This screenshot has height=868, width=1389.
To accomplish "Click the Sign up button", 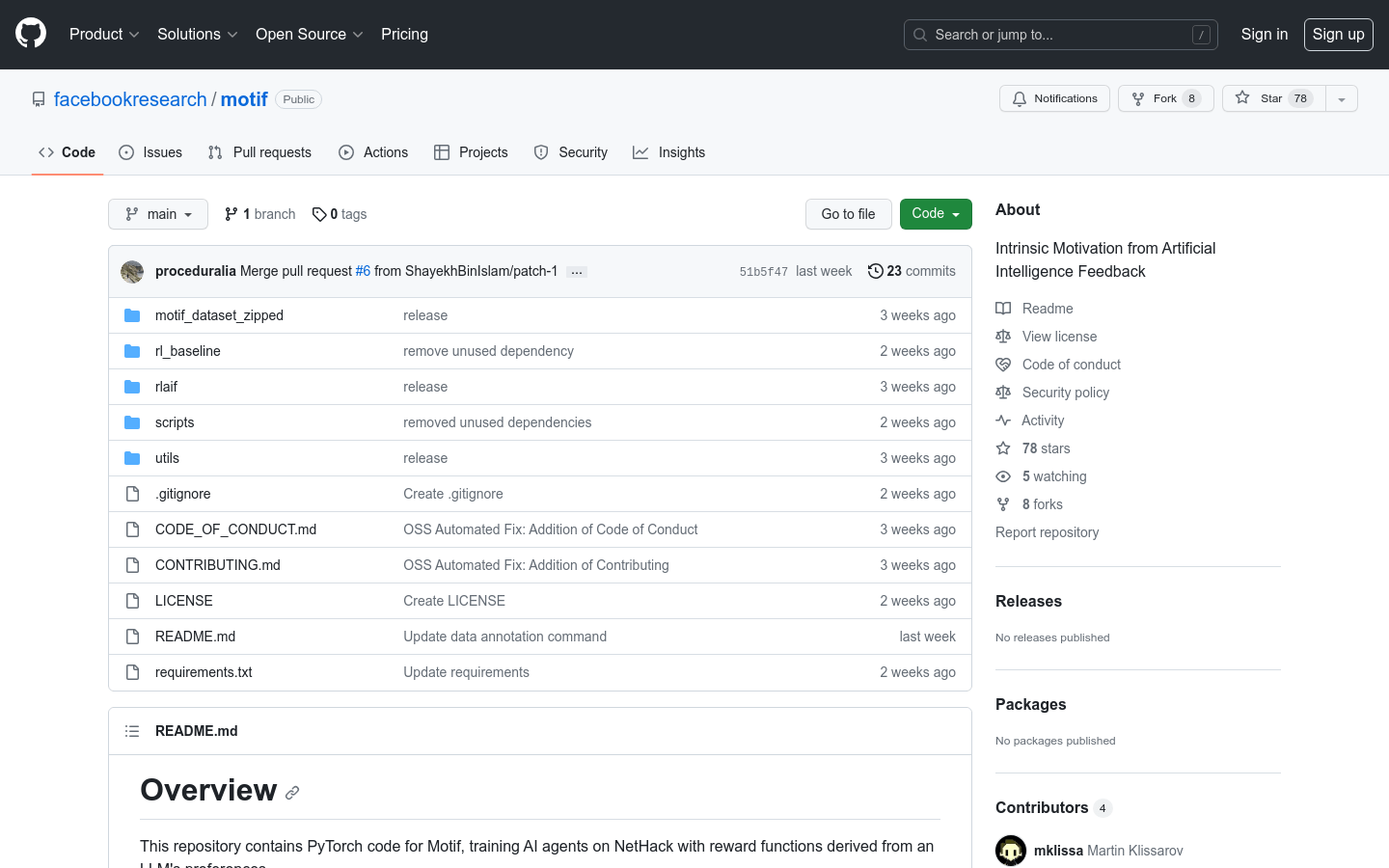I will click(x=1338, y=34).
